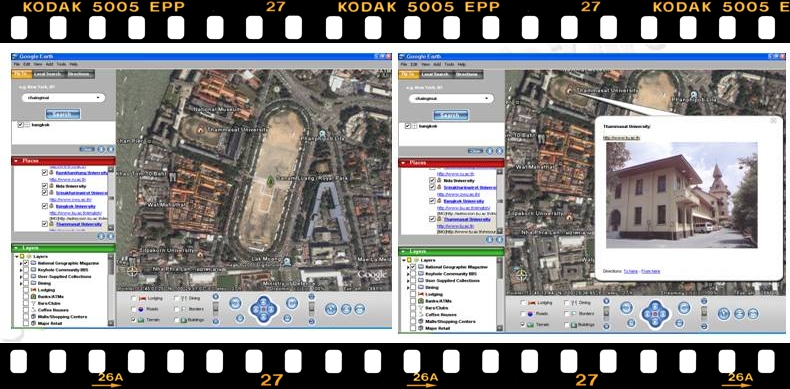Click the Lak Muang placemark icon

click(x=287, y=261)
